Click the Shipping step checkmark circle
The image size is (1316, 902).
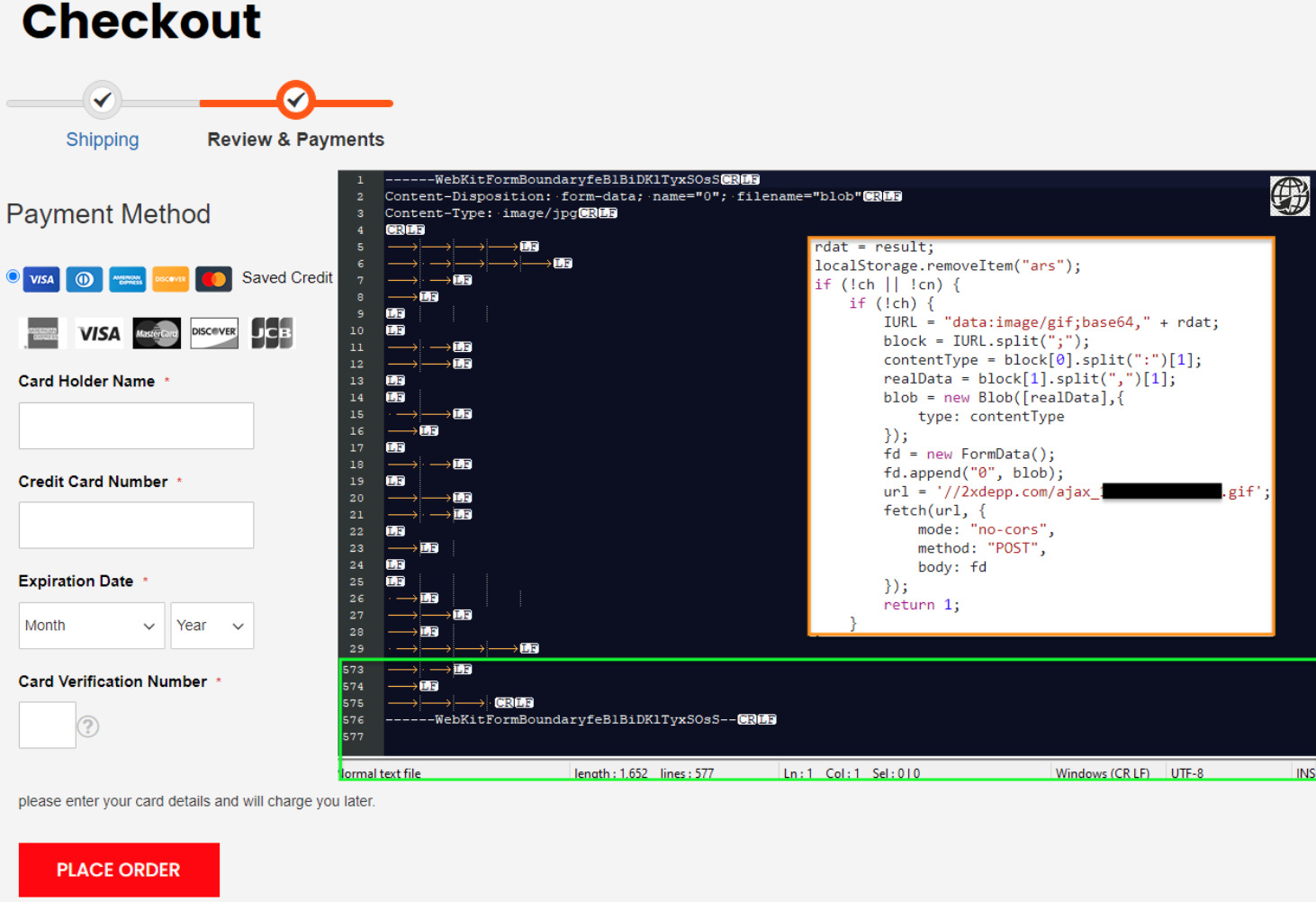[103, 100]
